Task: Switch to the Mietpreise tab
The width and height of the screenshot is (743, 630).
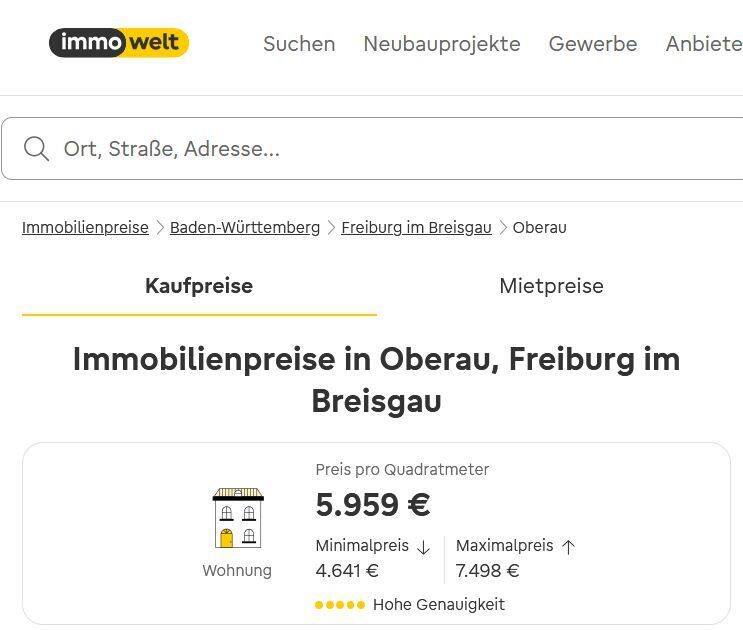Action: [552, 286]
